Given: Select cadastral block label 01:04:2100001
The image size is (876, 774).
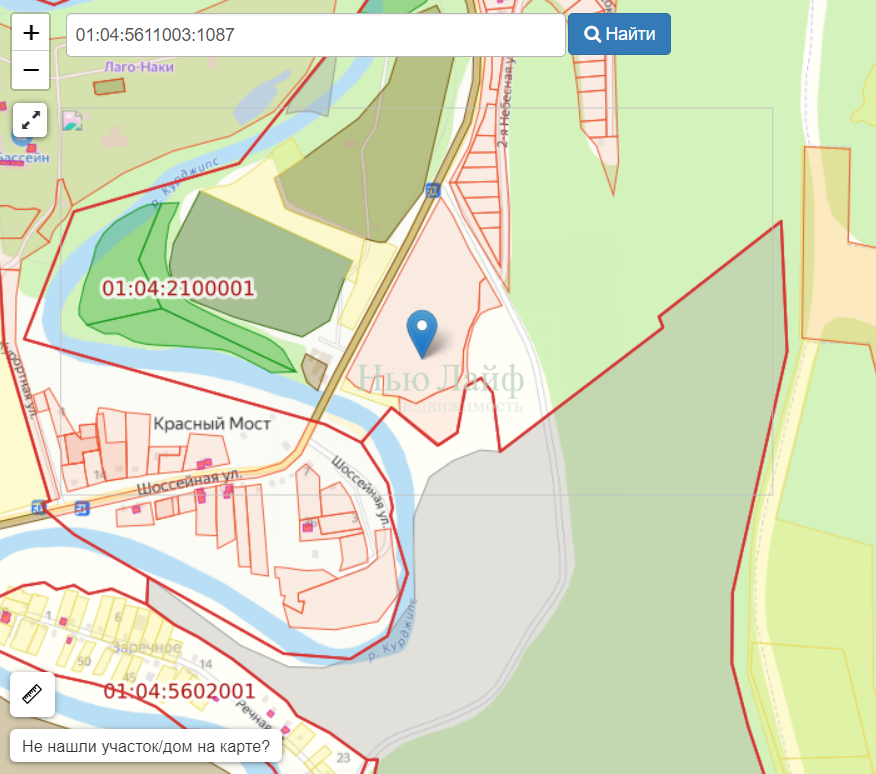Looking at the screenshot, I should click(x=178, y=289).
